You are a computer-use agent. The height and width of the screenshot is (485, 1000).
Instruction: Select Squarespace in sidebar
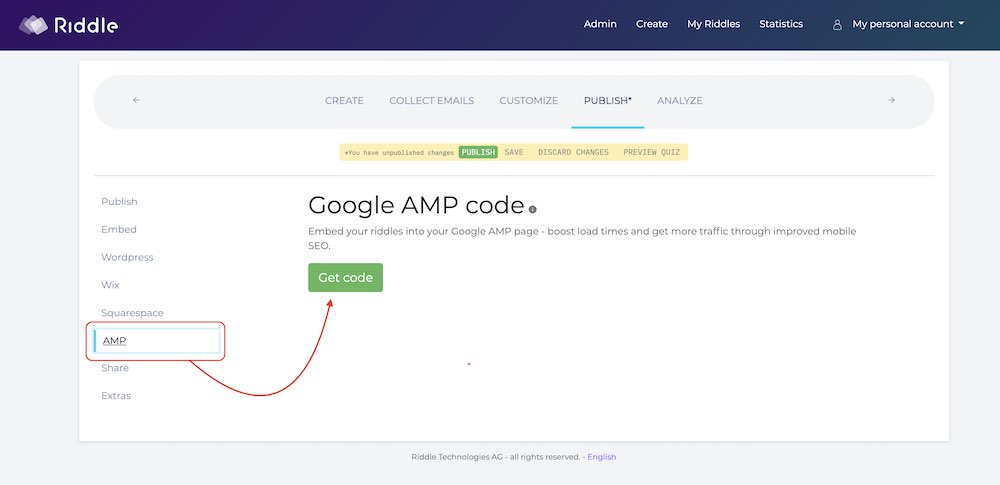(x=132, y=313)
